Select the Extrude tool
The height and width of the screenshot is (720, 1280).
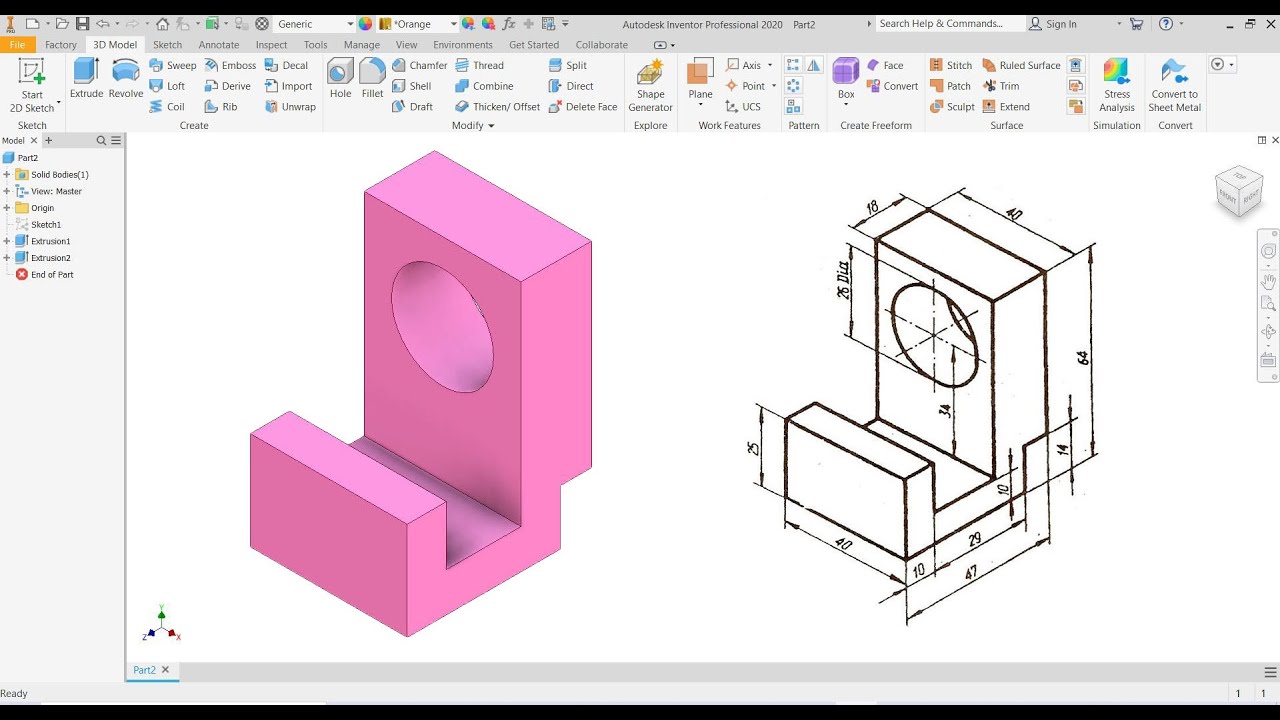point(87,79)
